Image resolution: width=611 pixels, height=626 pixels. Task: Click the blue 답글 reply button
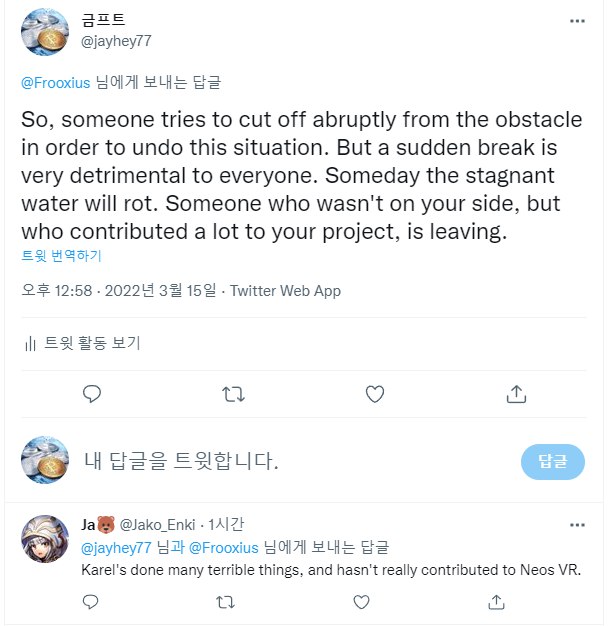[552, 461]
